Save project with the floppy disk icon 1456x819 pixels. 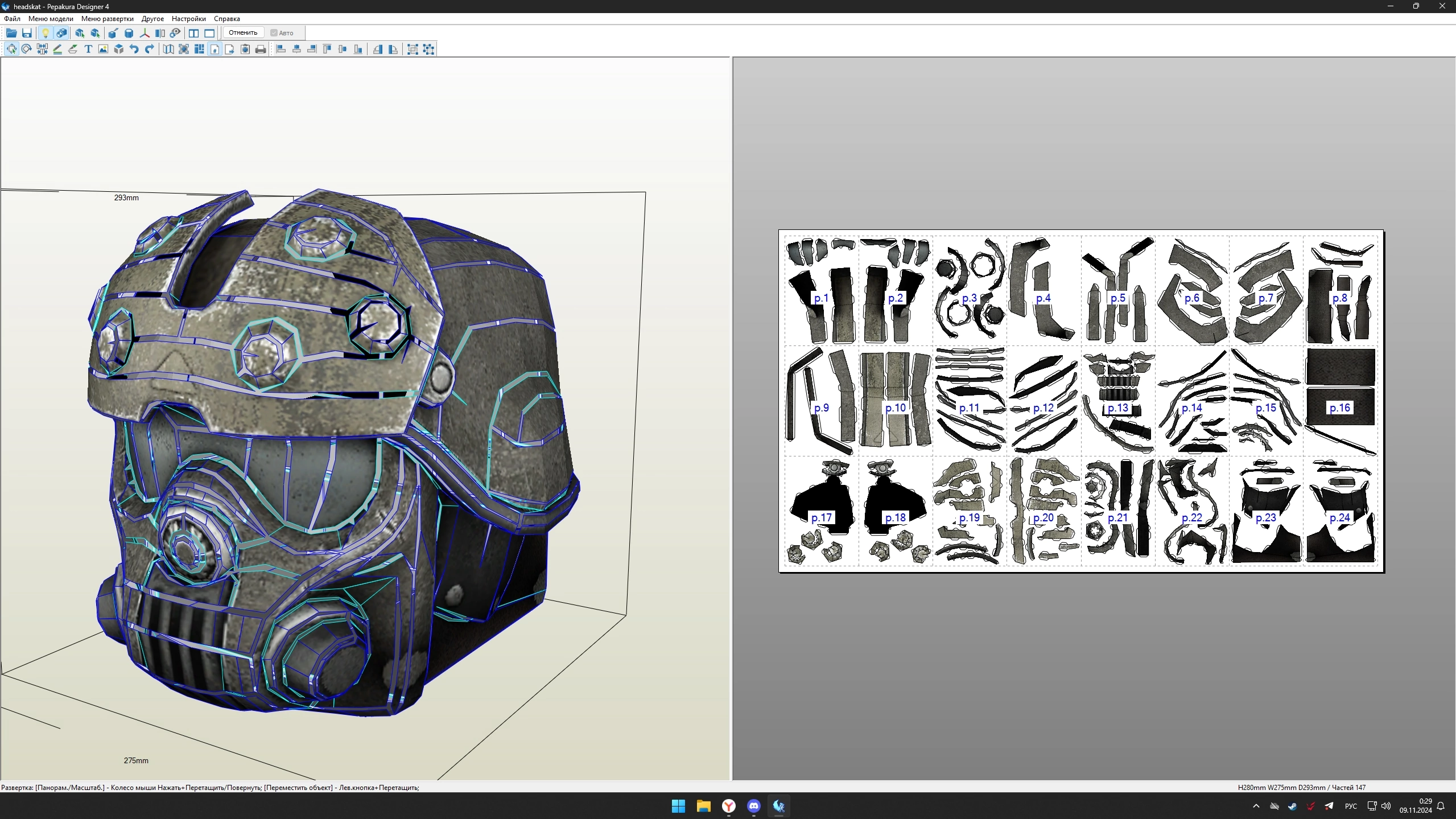(x=27, y=33)
